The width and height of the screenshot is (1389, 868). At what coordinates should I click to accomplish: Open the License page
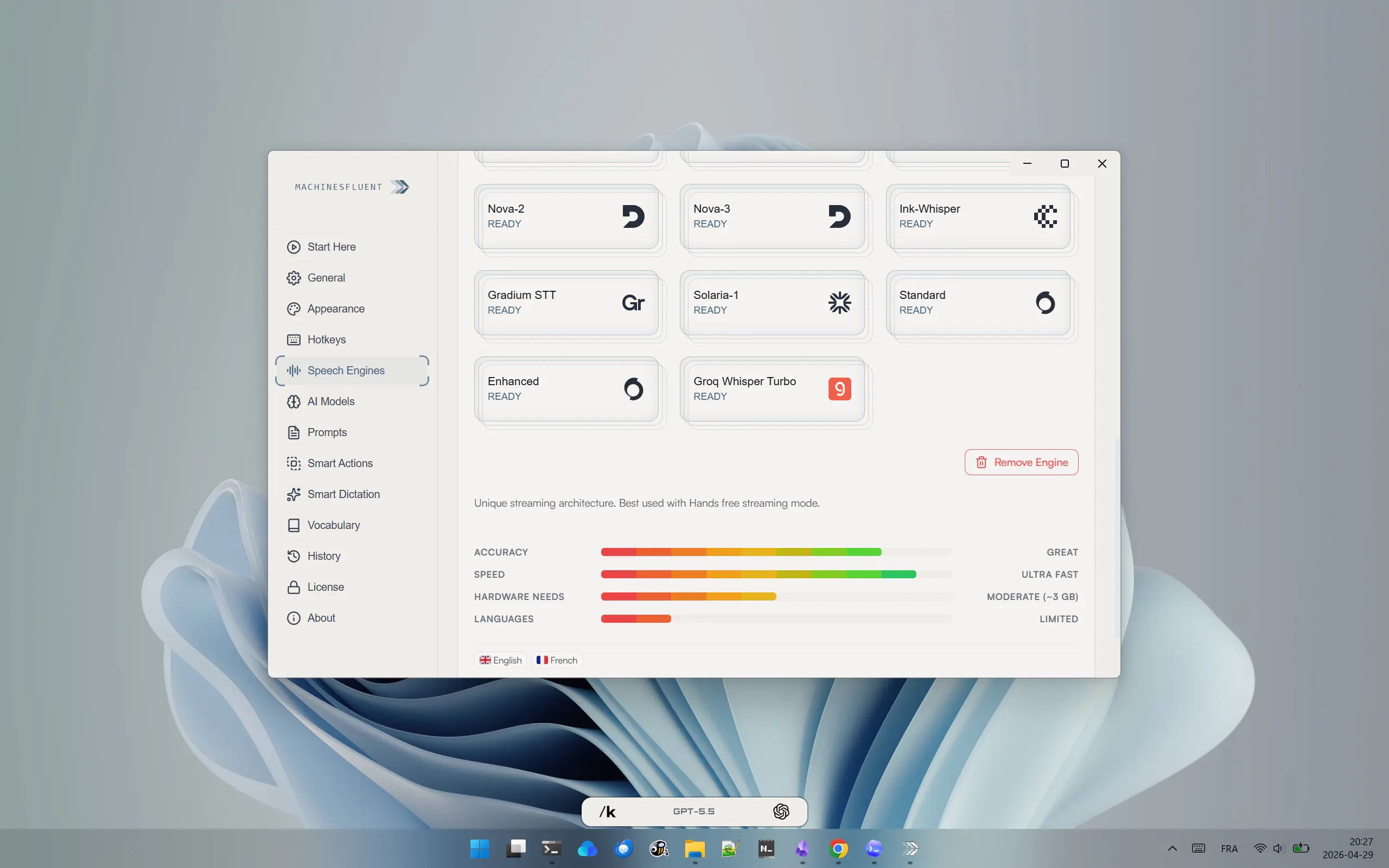click(x=352, y=588)
